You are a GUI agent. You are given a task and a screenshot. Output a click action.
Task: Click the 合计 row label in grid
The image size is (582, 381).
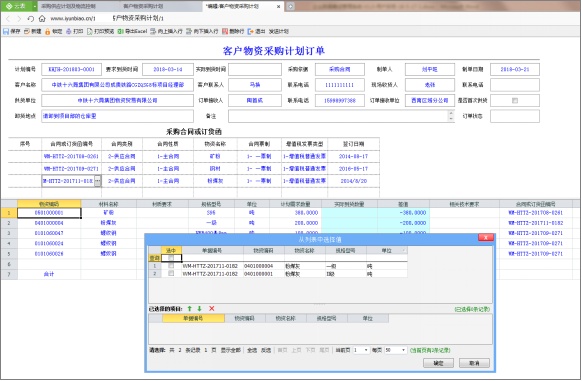pyautogui.click(x=49, y=274)
